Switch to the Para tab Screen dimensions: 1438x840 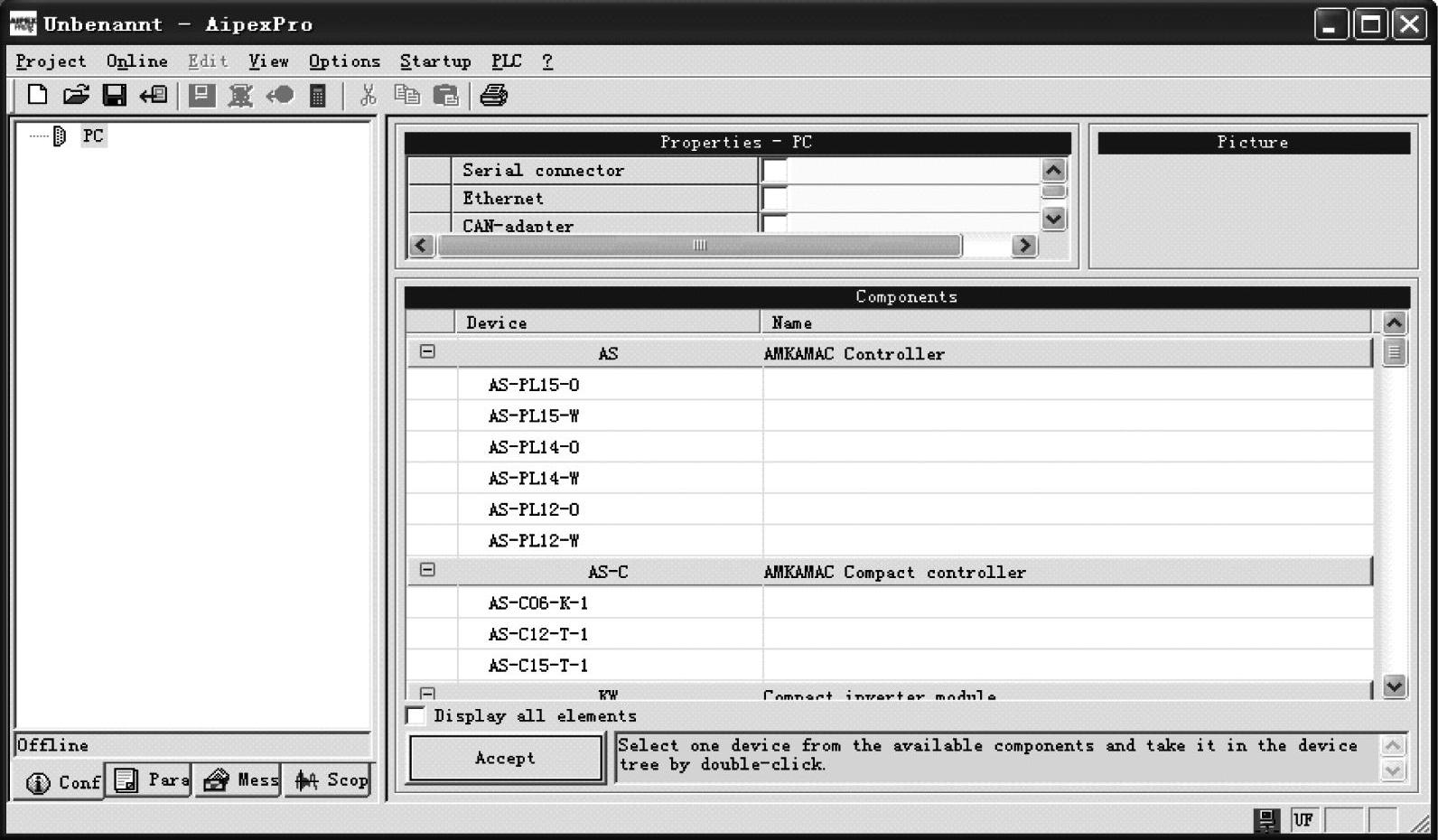[149, 779]
